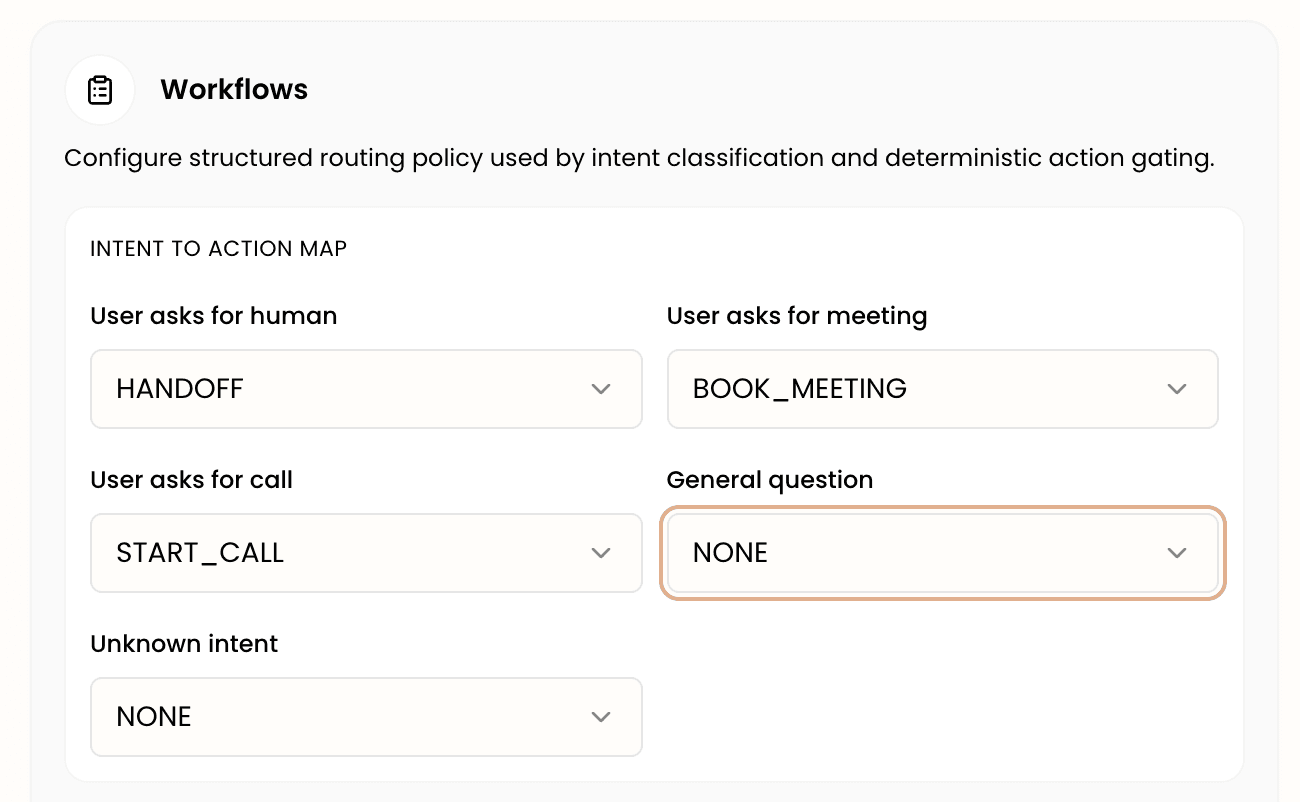Click the routing policy description text
This screenshot has width=1300, height=802.
click(639, 159)
